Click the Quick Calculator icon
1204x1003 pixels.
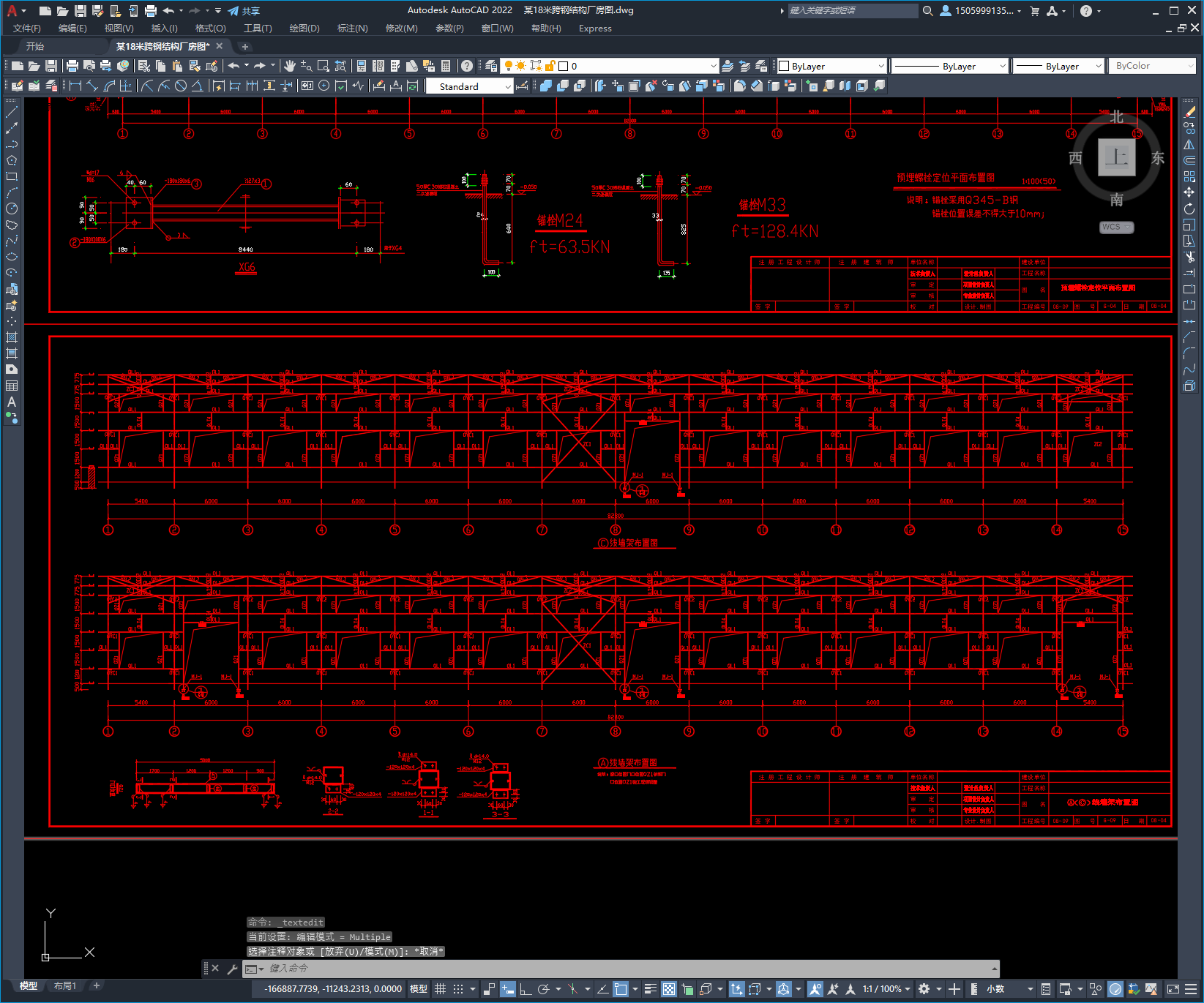tap(446, 66)
